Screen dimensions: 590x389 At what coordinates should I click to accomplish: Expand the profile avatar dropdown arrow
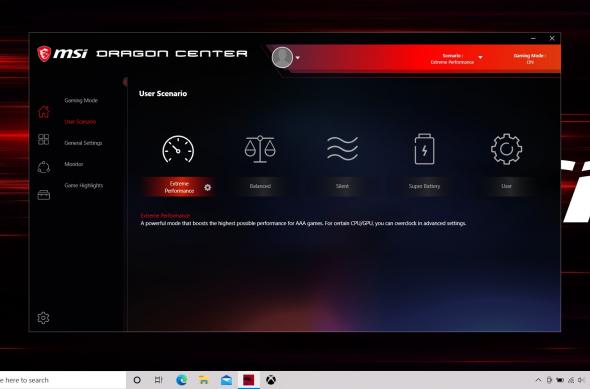pos(298,58)
